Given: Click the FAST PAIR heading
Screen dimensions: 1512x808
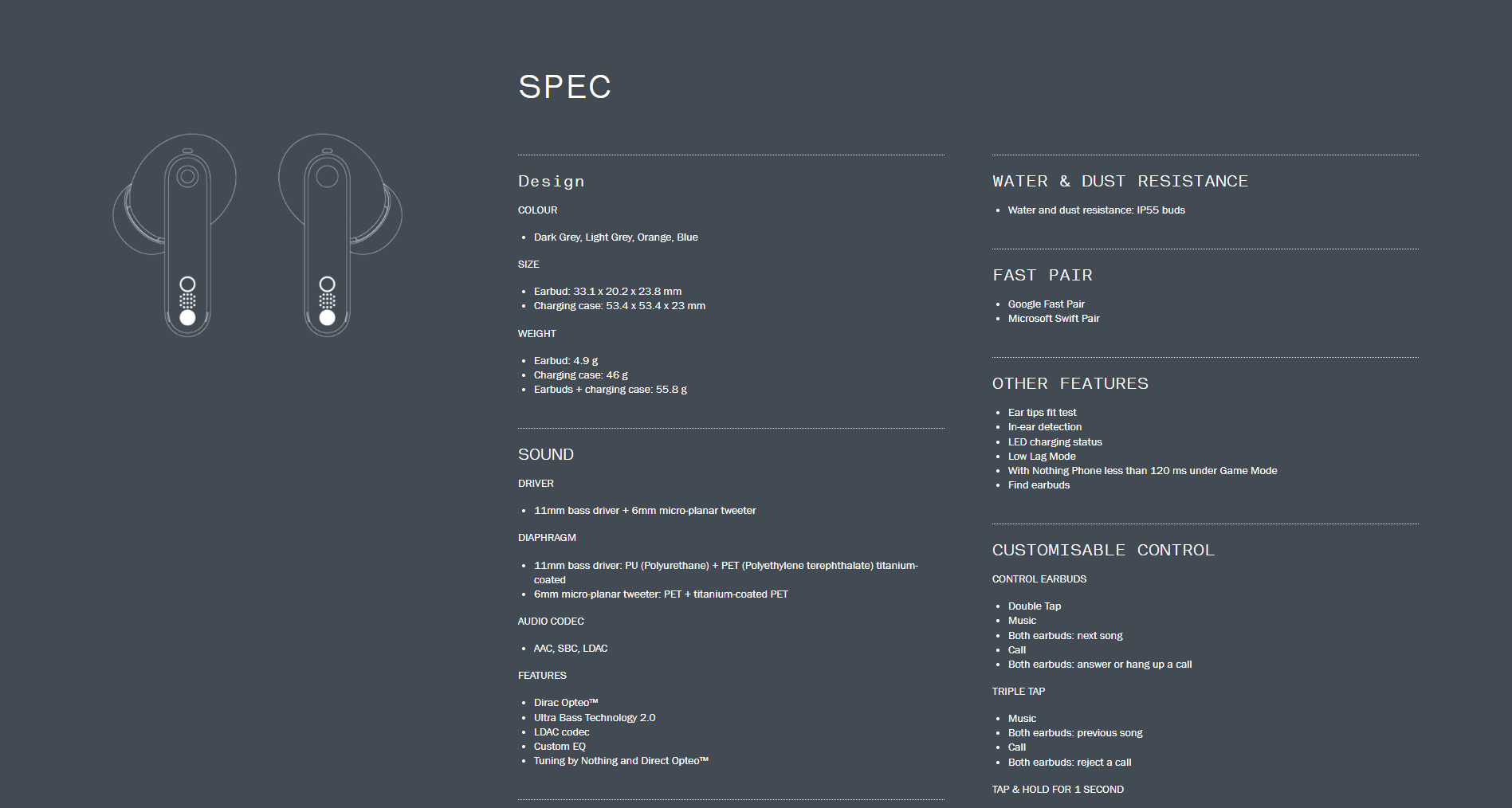Looking at the screenshot, I should [x=1043, y=275].
